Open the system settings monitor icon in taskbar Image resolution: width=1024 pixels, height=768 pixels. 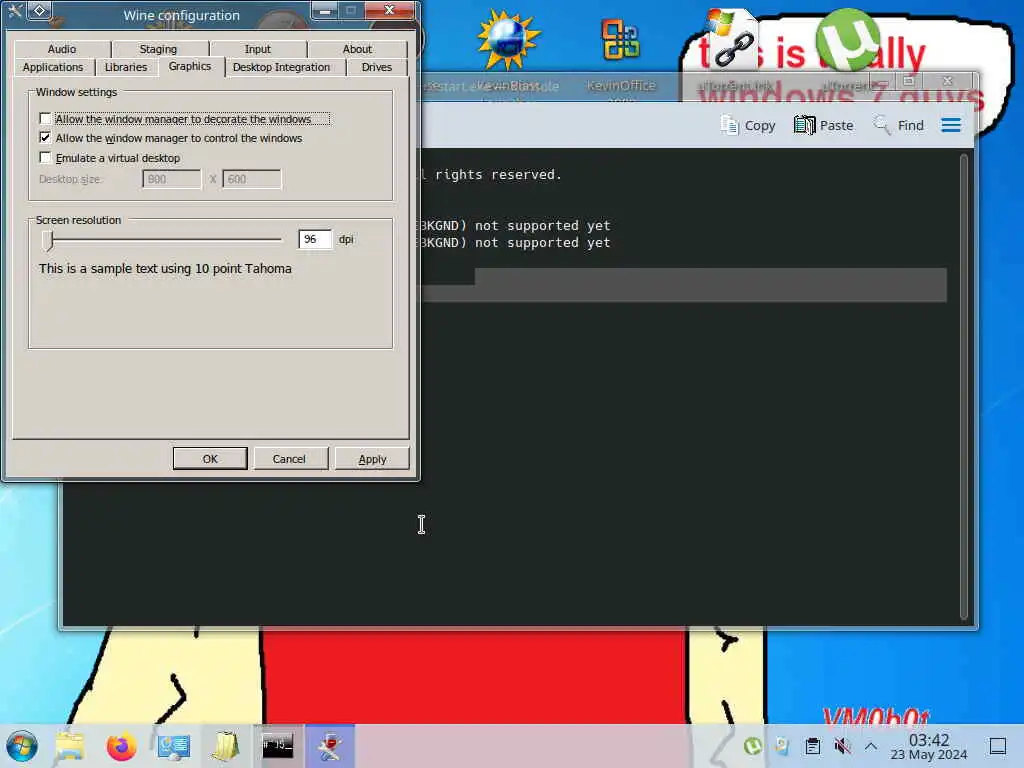[x=174, y=746]
